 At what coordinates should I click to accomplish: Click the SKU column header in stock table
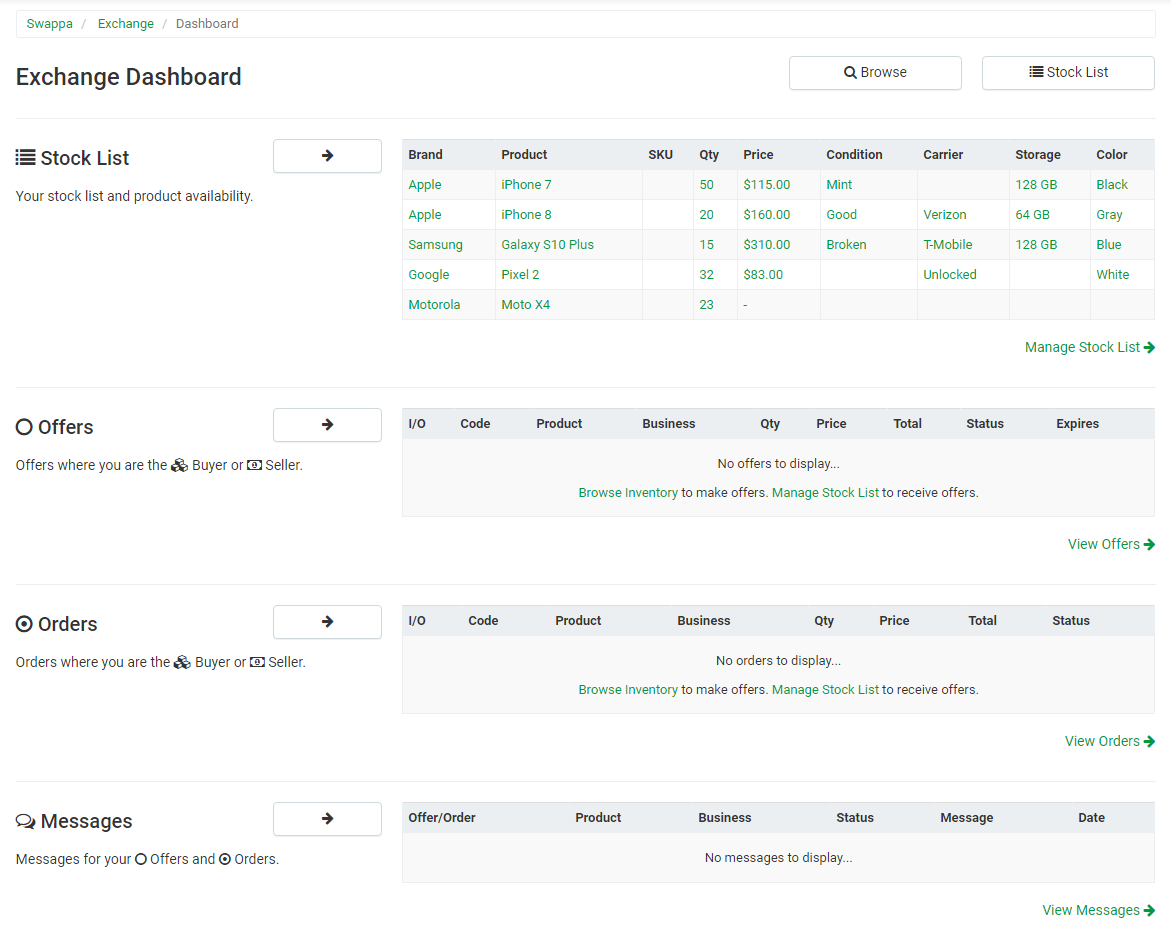pyautogui.click(x=660, y=155)
